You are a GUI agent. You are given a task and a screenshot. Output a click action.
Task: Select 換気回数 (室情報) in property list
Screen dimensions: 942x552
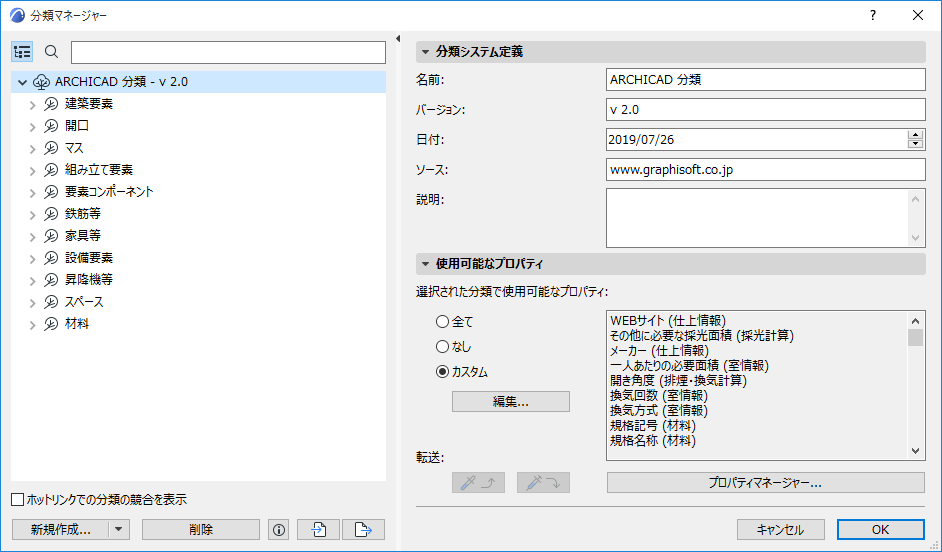coord(659,396)
